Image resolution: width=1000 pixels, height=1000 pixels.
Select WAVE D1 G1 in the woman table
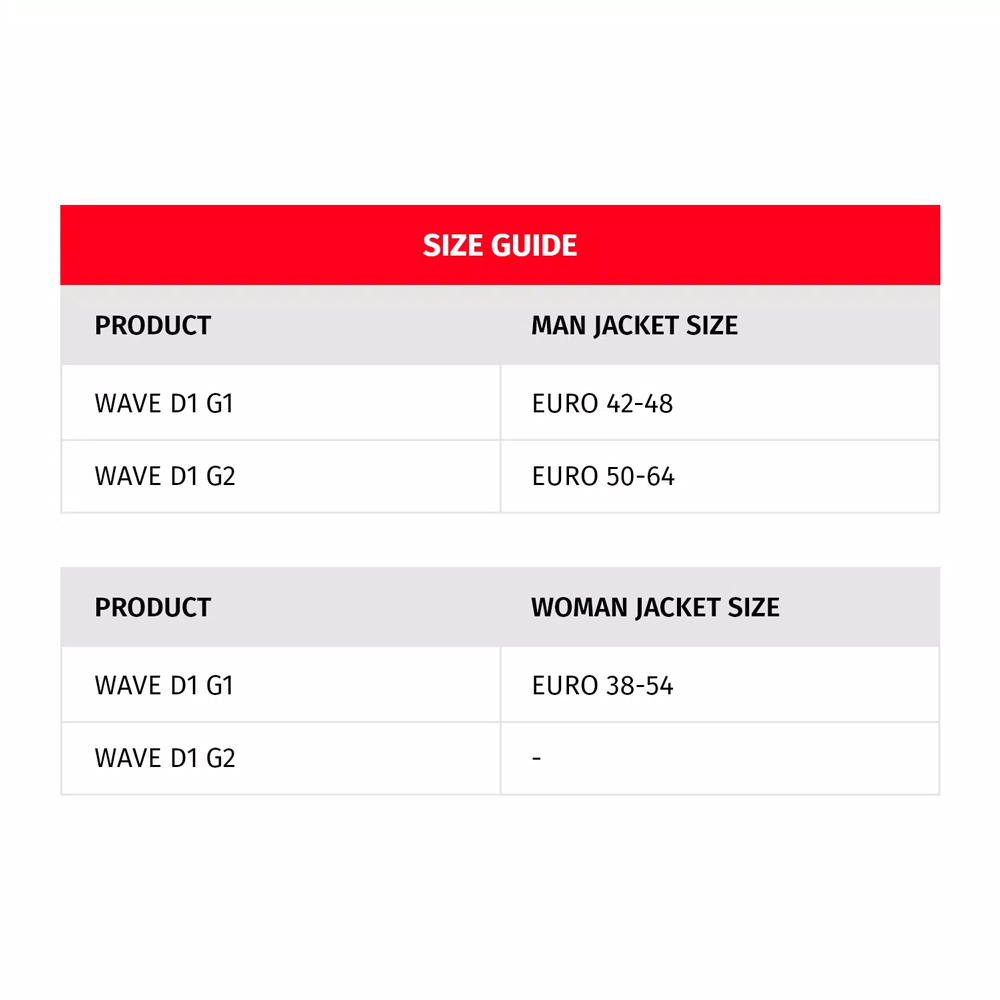pos(164,685)
